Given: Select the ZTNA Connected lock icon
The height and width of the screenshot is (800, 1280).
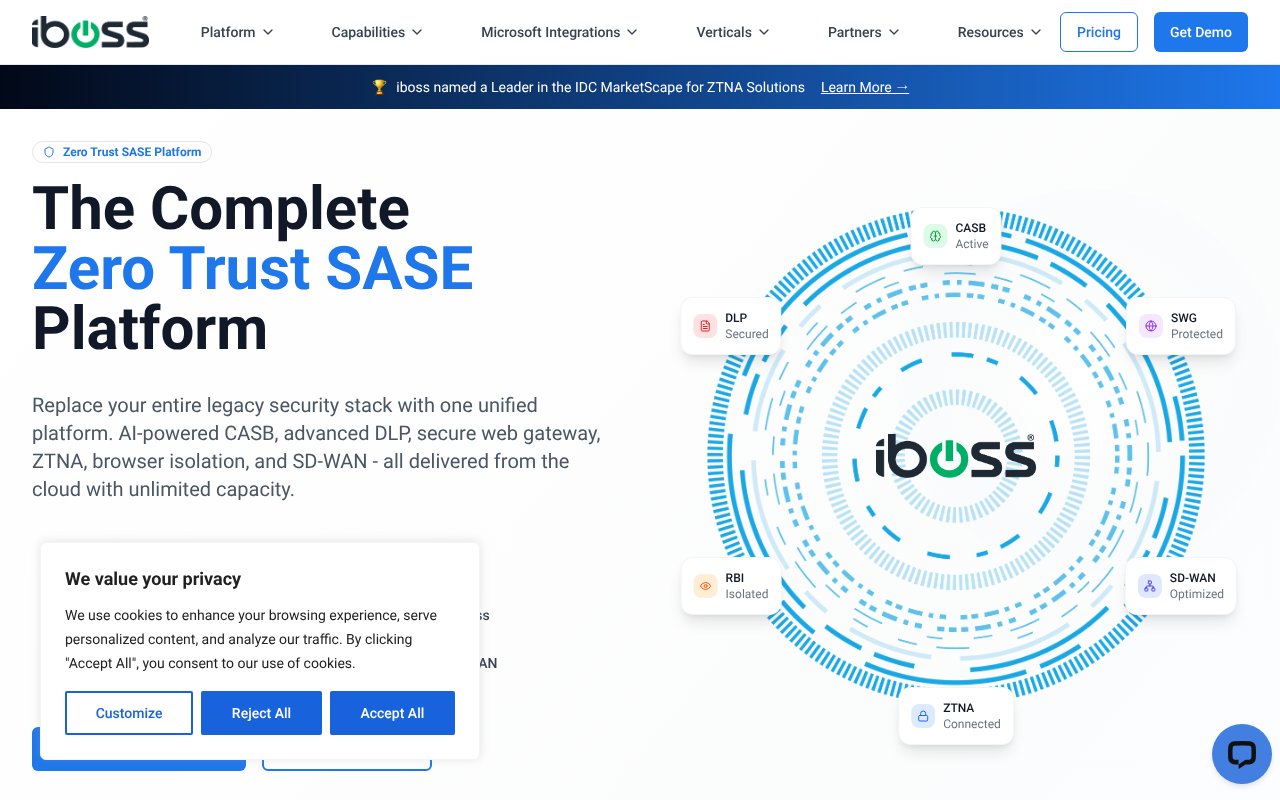Looking at the screenshot, I should pyautogui.click(x=922, y=716).
